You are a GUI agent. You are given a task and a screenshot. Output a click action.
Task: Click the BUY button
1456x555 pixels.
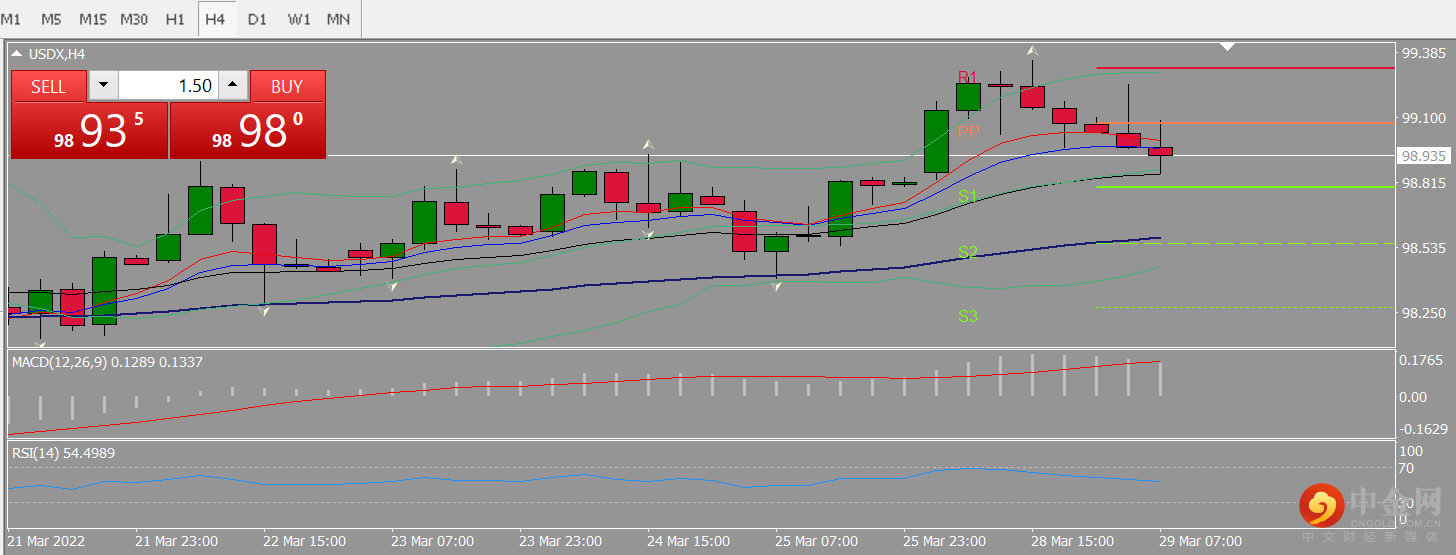click(x=287, y=86)
